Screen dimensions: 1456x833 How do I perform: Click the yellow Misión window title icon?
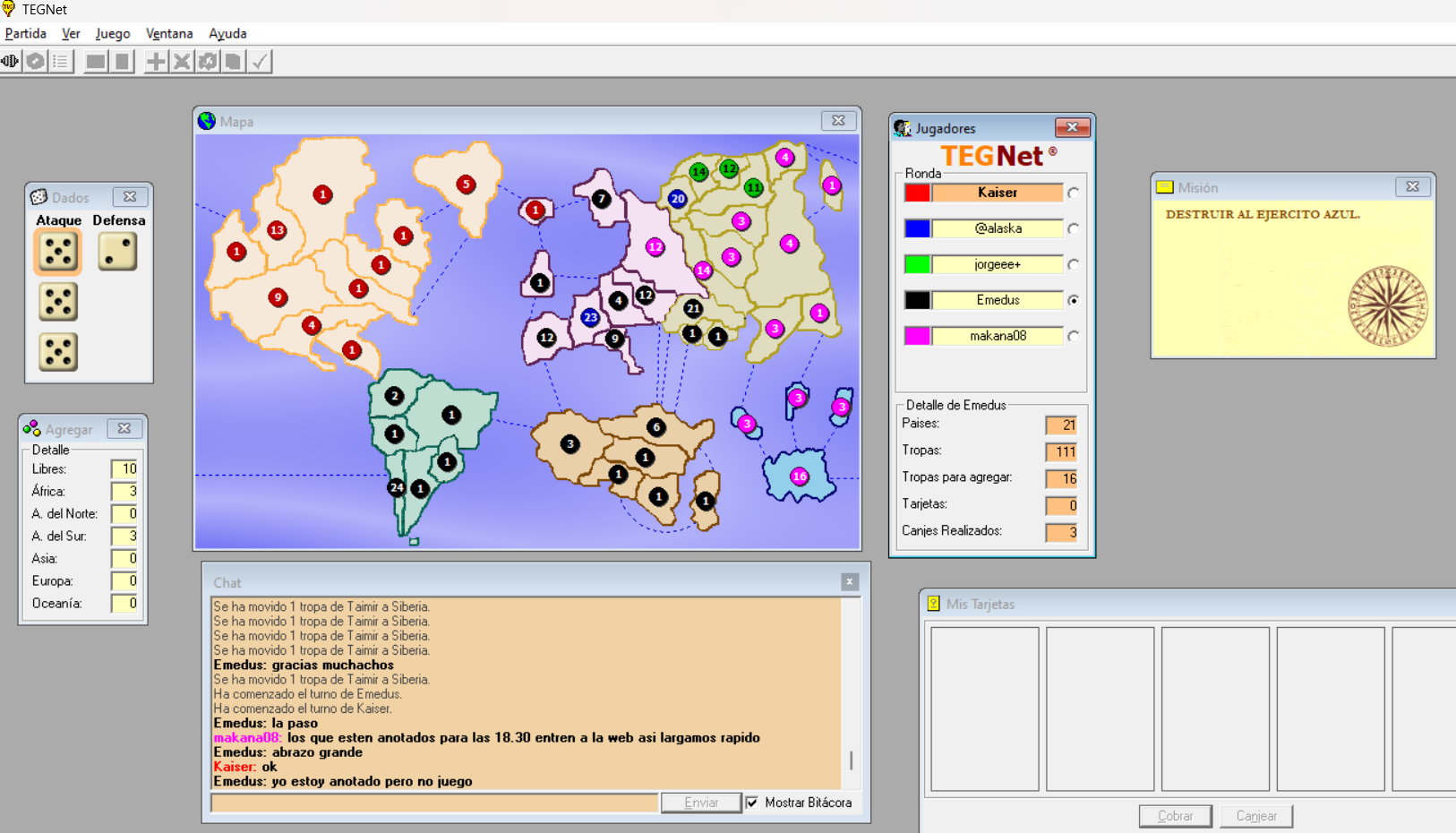point(1164,187)
